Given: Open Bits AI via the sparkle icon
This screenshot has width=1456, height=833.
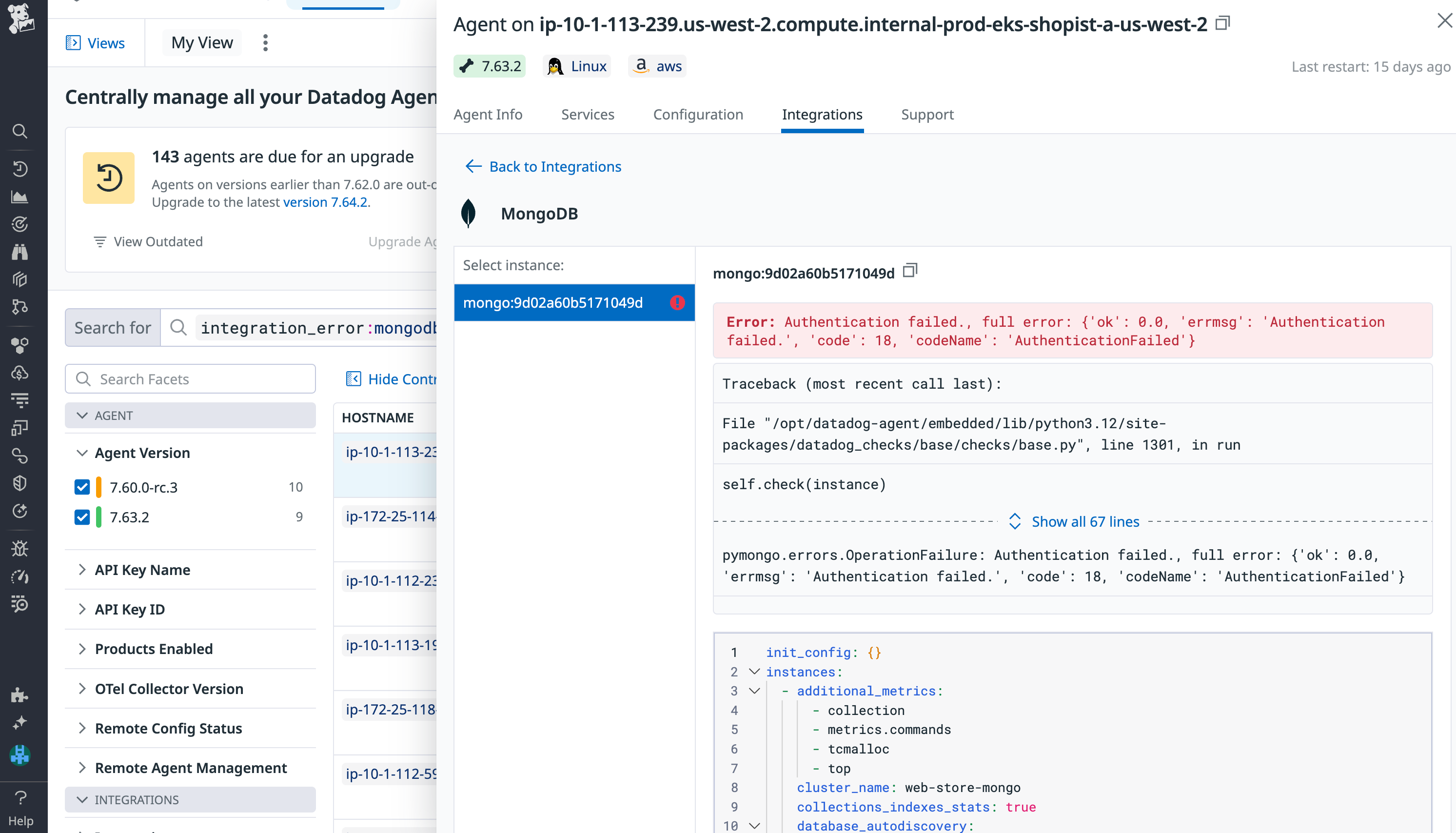Looking at the screenshot, I should tap(20, 722).
